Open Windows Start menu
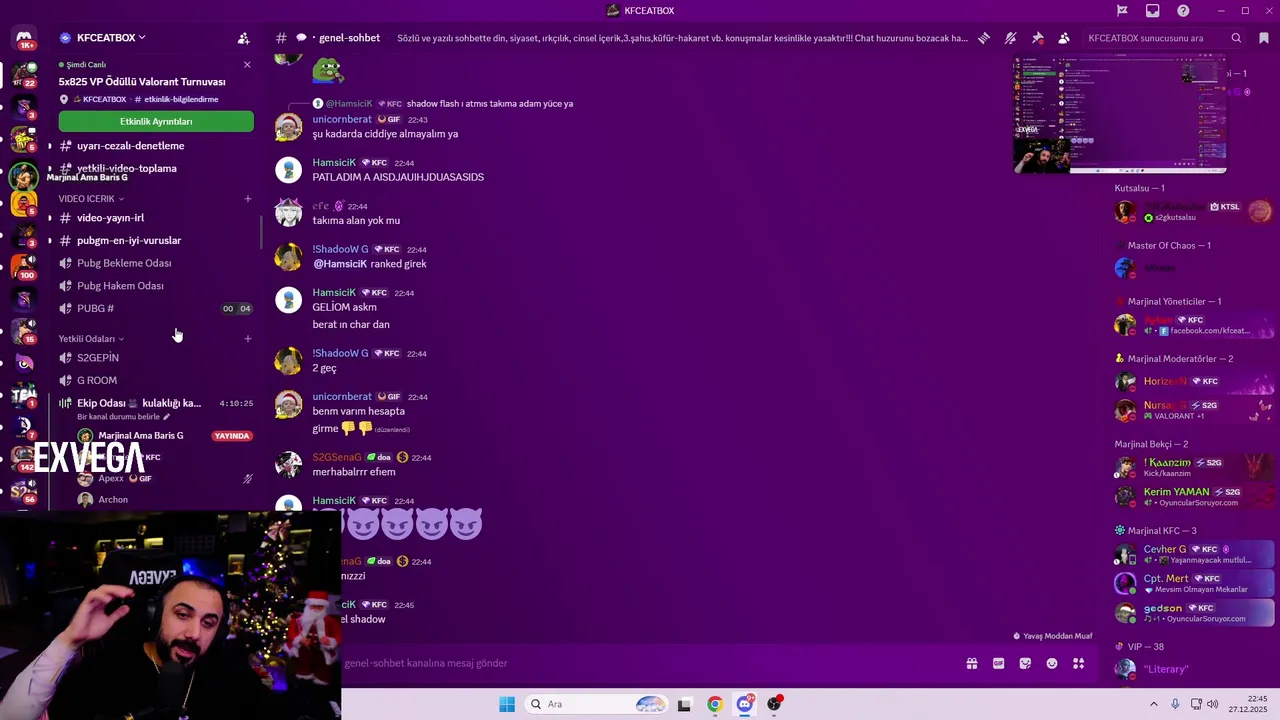Viewport: 1280px width, 720px height. [507, 704]
